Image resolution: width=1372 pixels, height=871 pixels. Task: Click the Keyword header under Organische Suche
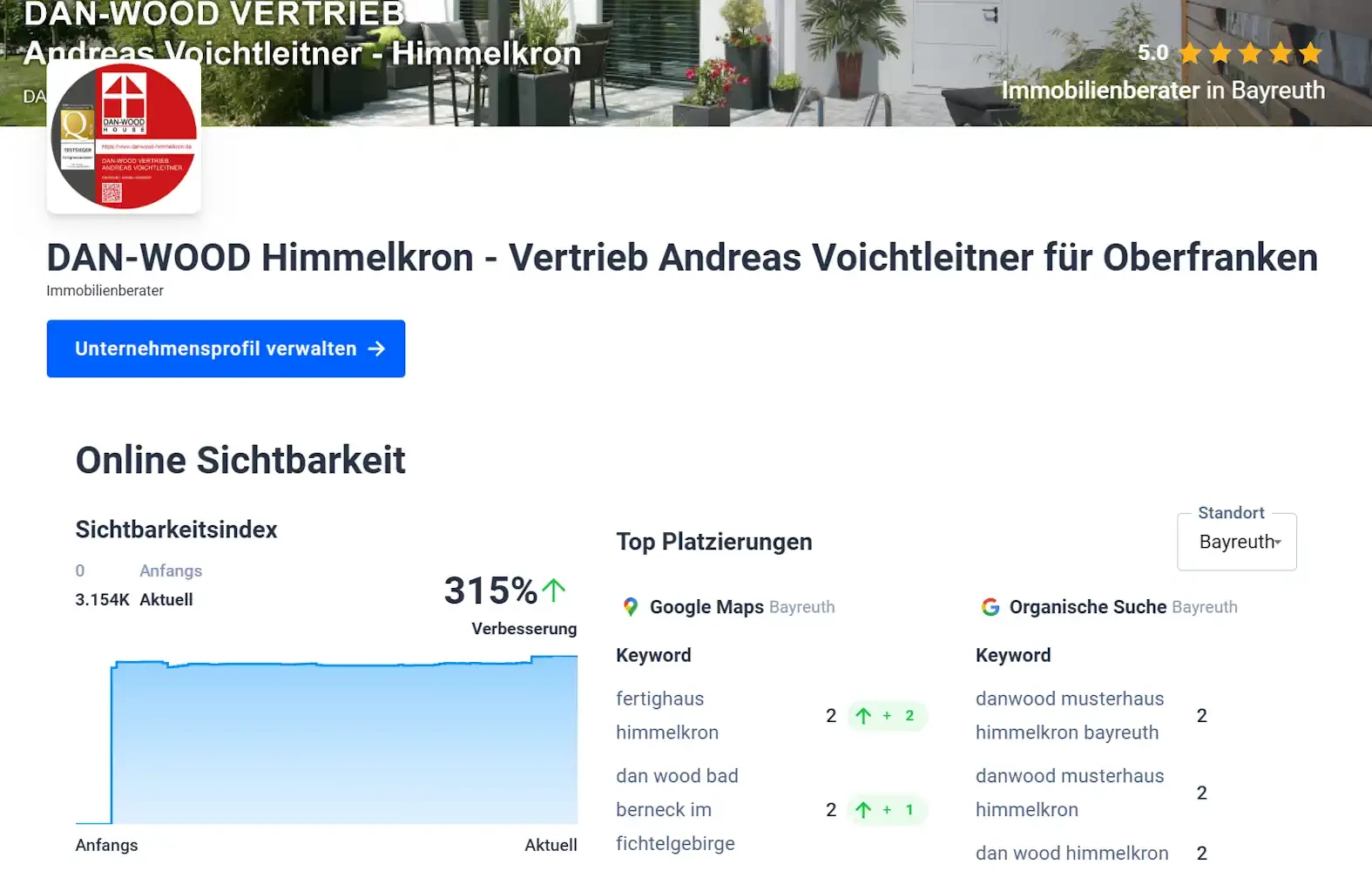[1013, 655]
